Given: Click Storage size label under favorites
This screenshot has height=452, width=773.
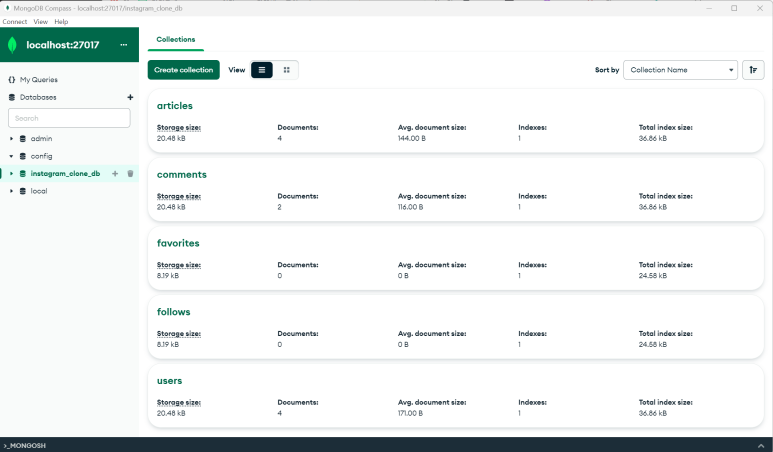Looking at the screenshot, I should [x=178, y=265].
